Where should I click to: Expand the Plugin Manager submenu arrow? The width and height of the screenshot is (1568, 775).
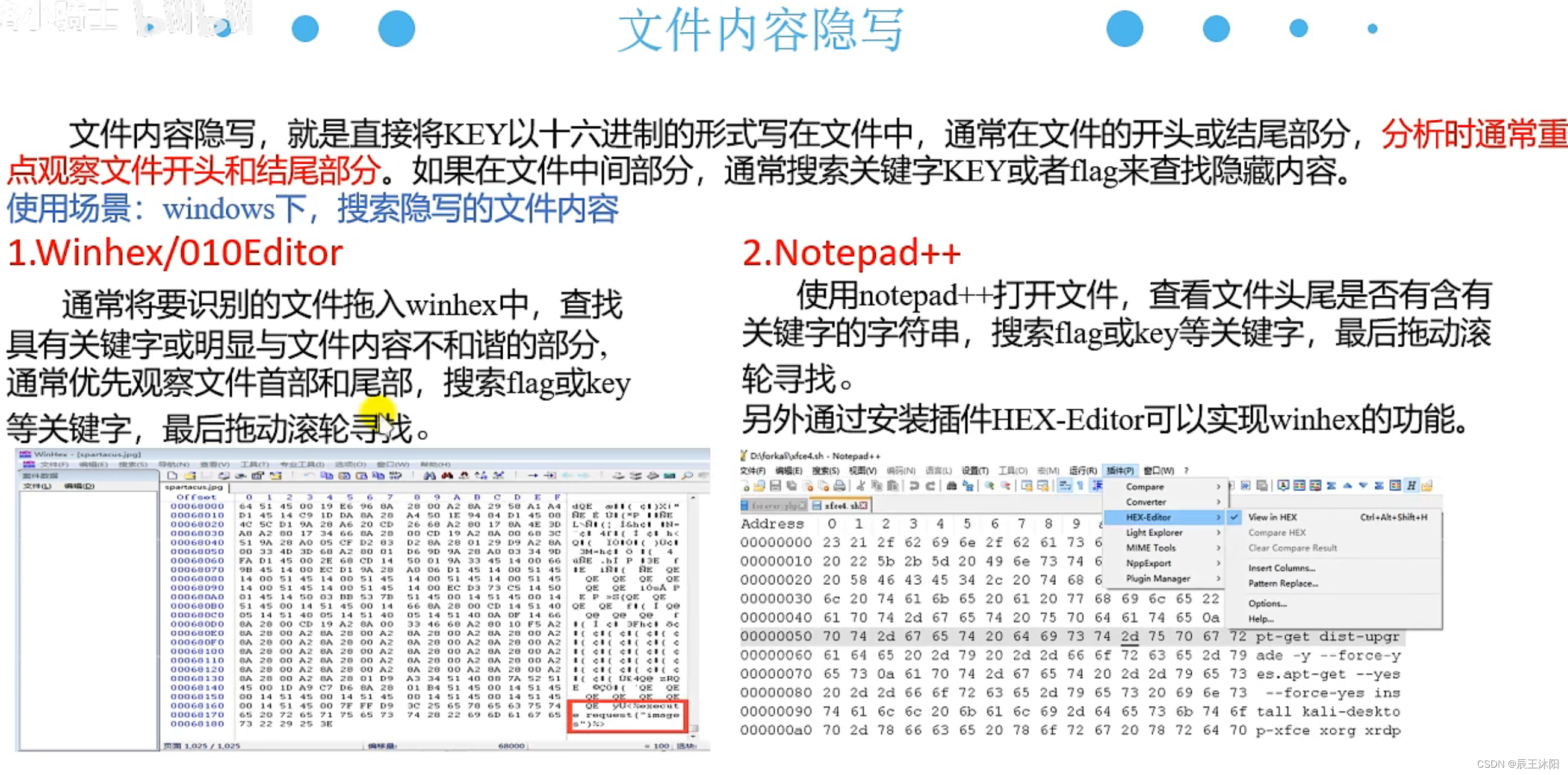coord(1219,578)
